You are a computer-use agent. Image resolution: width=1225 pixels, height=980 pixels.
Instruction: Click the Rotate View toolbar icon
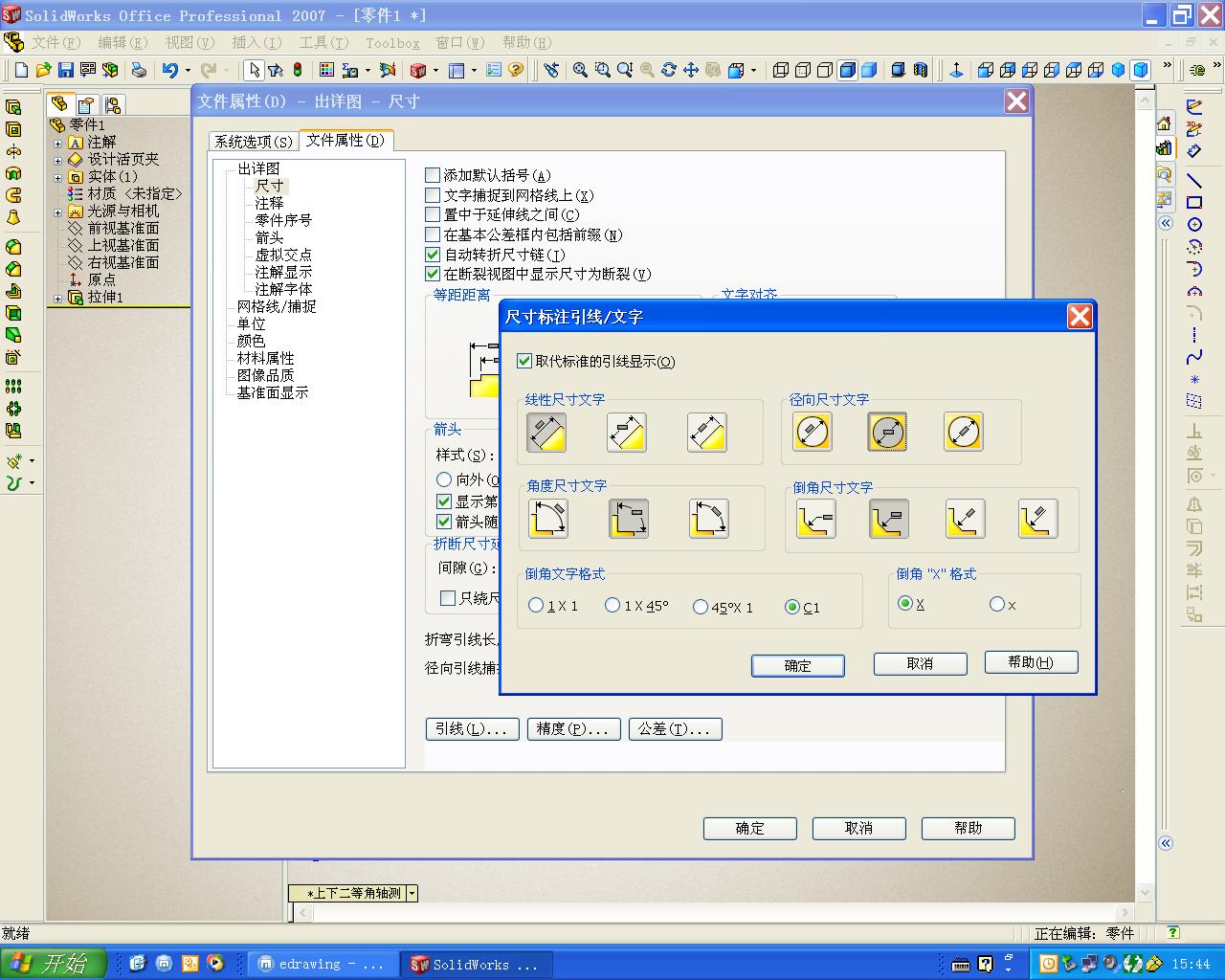[x=669, y=70]
